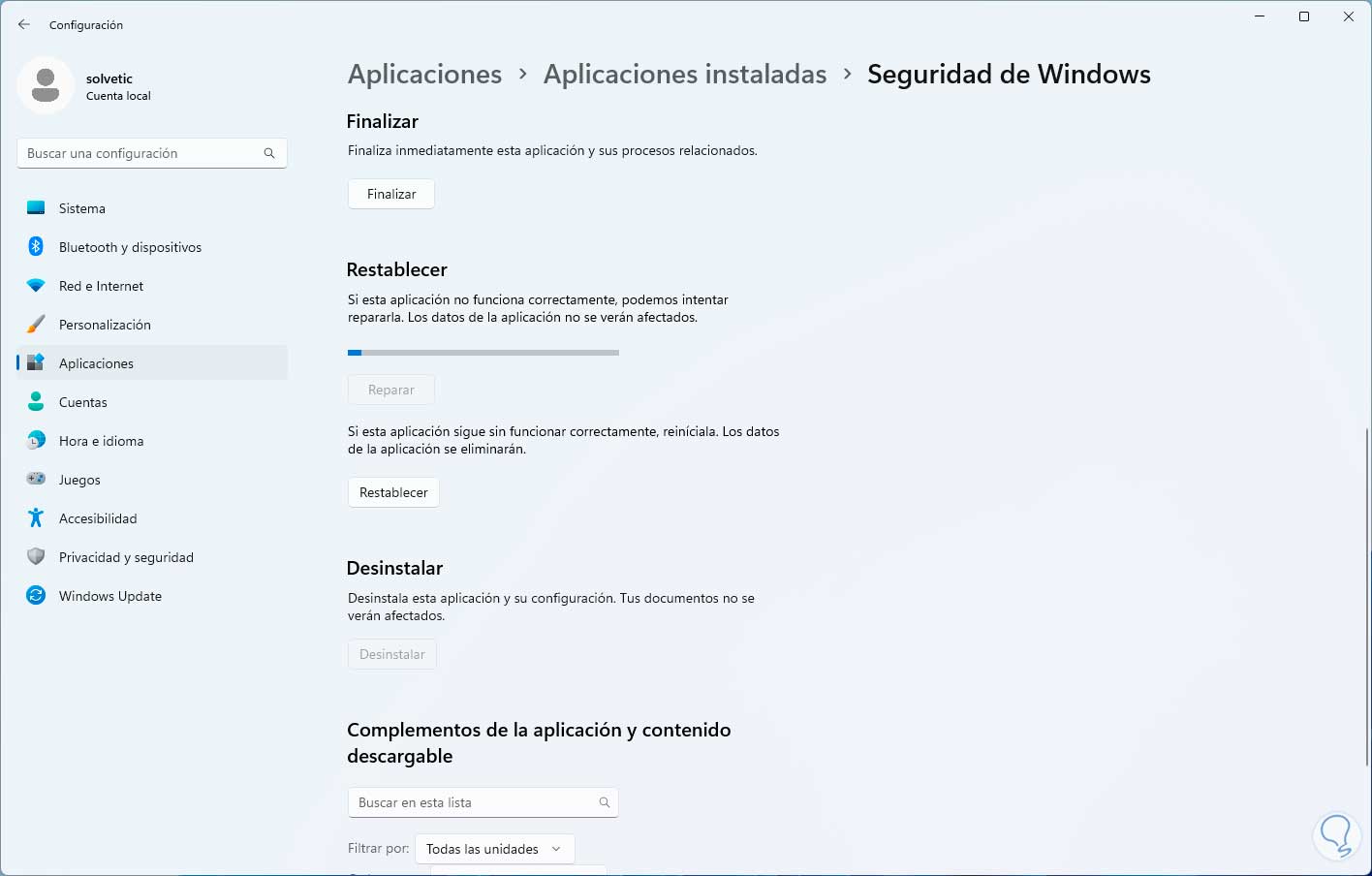Open the Juegos section
1372x876 pixels.
(x=152, y=480)
